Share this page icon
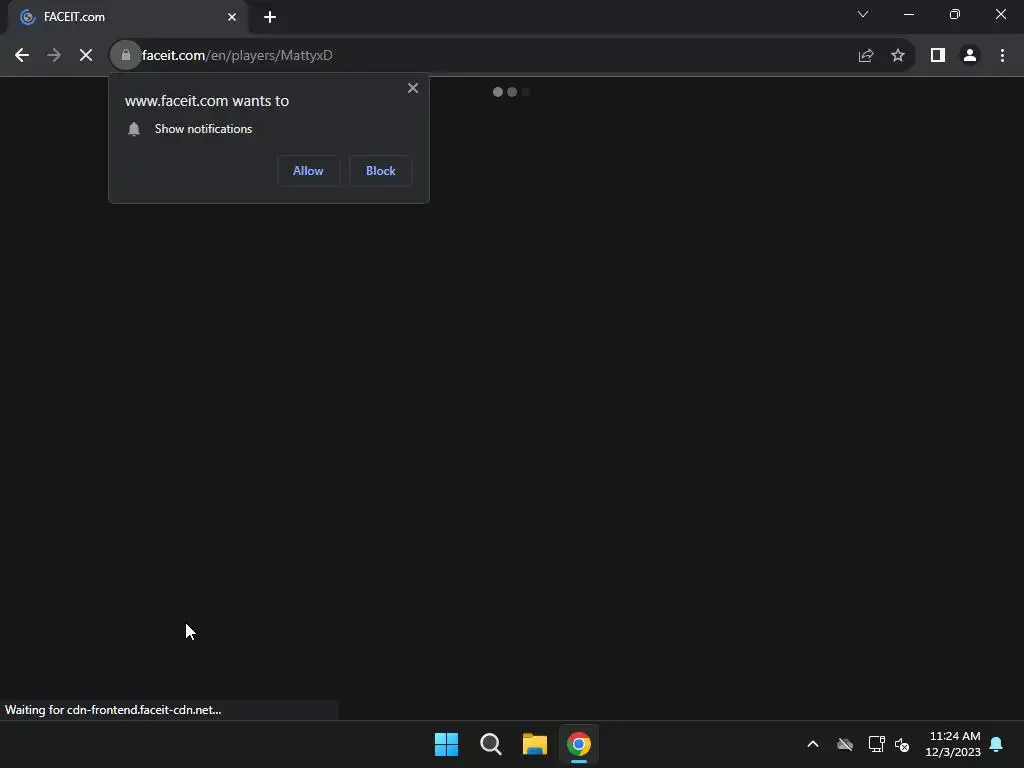Screen dimensions: 1024x768 pyautogui.click(x=866, y=56)
